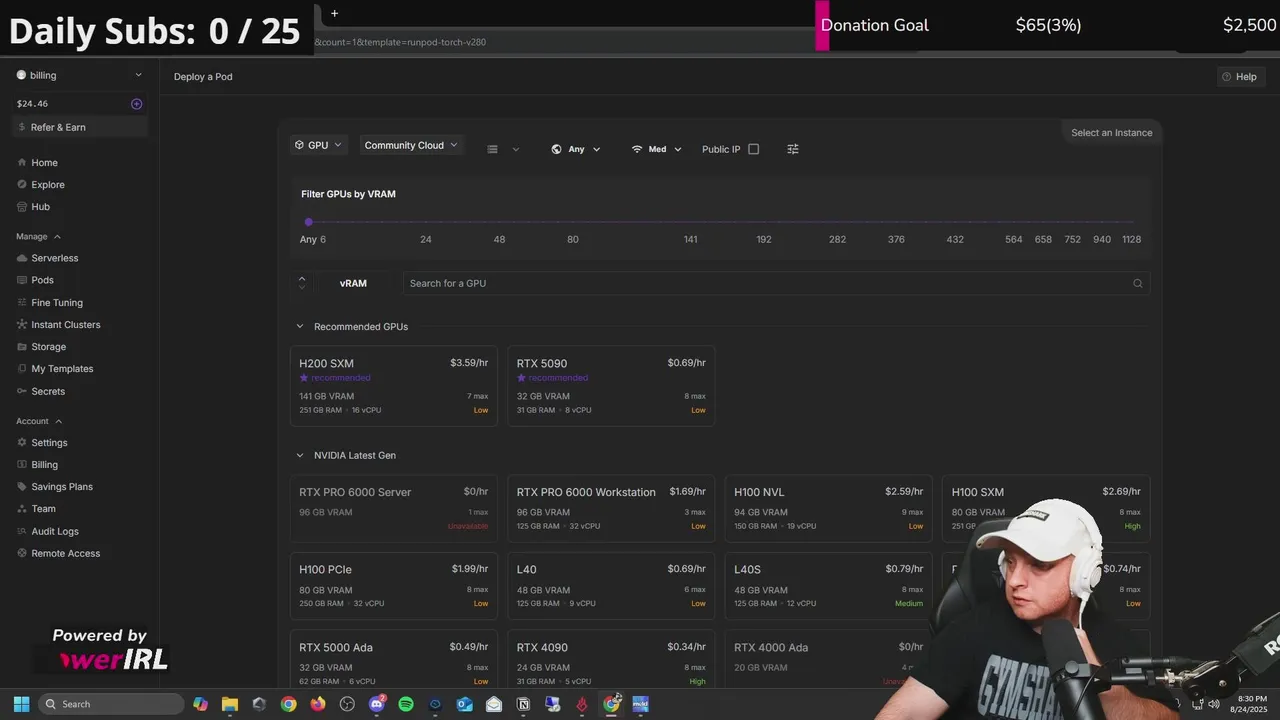This screenshot has width=1280, height=720.
Task: Open new browser tab with plus
Action: pos(334,13)
